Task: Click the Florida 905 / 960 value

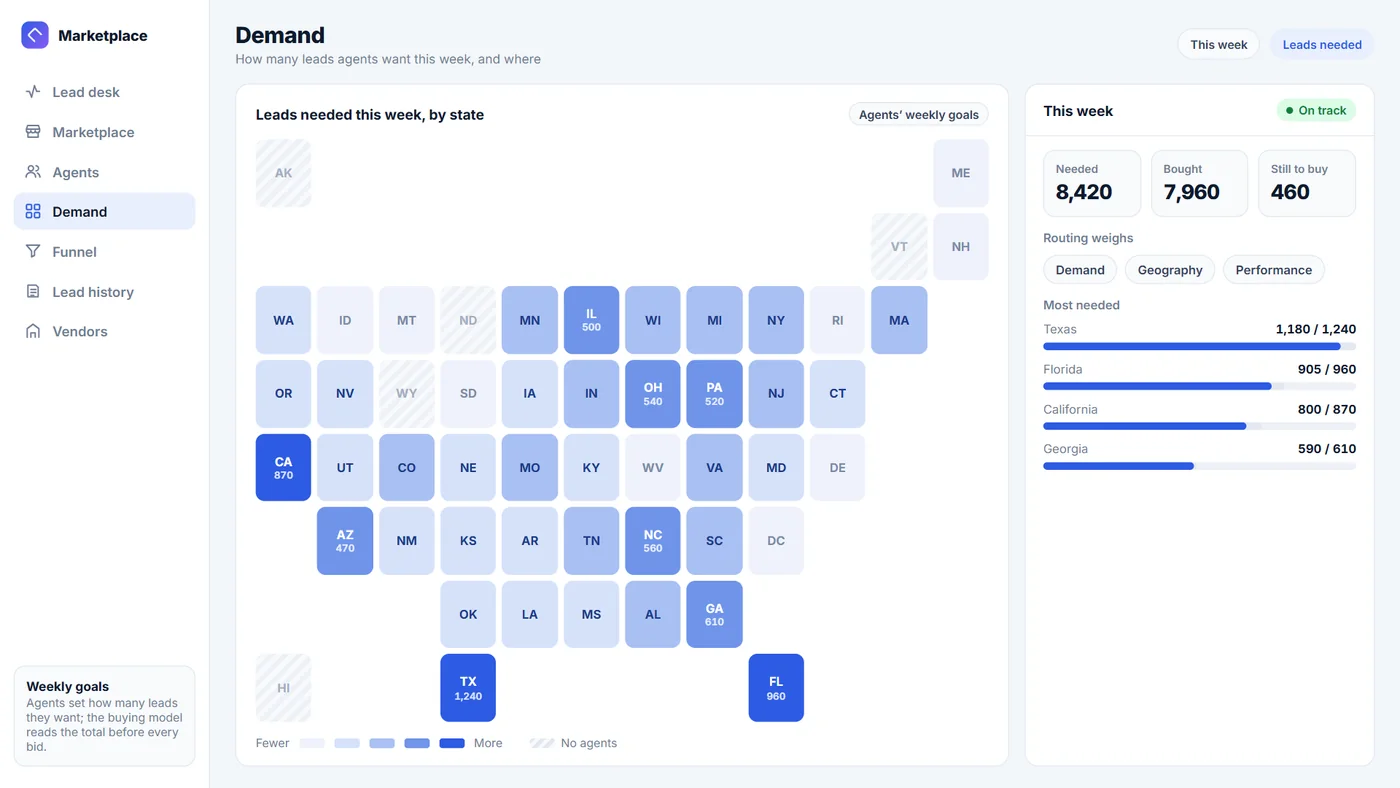Action: pos(1326,369)
